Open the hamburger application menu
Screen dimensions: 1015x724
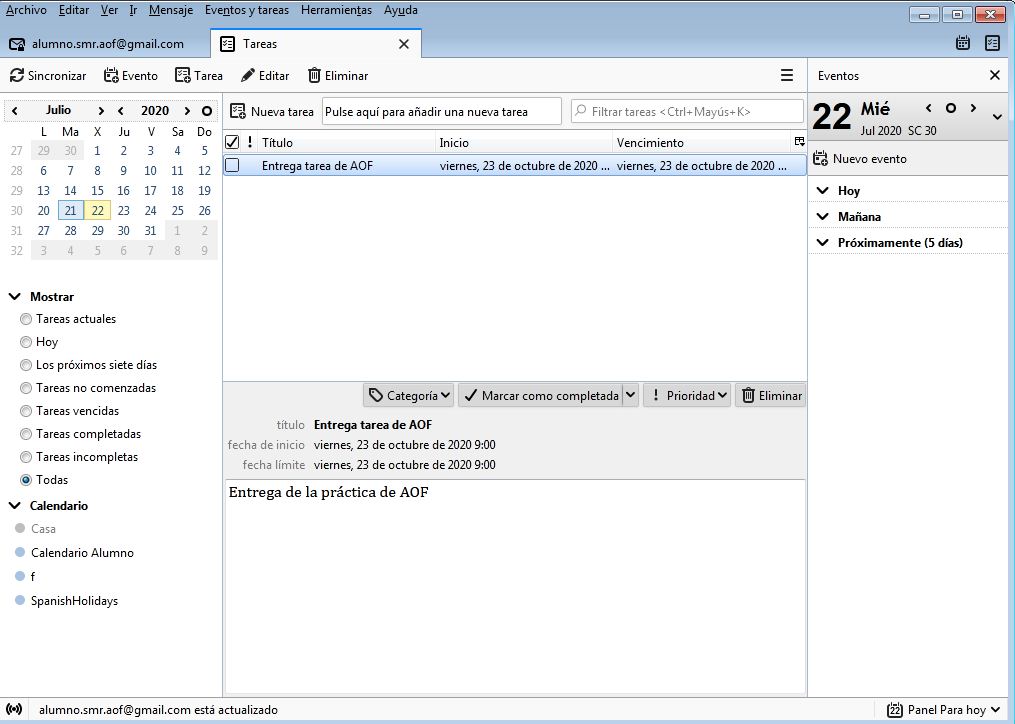click(786, 76)
